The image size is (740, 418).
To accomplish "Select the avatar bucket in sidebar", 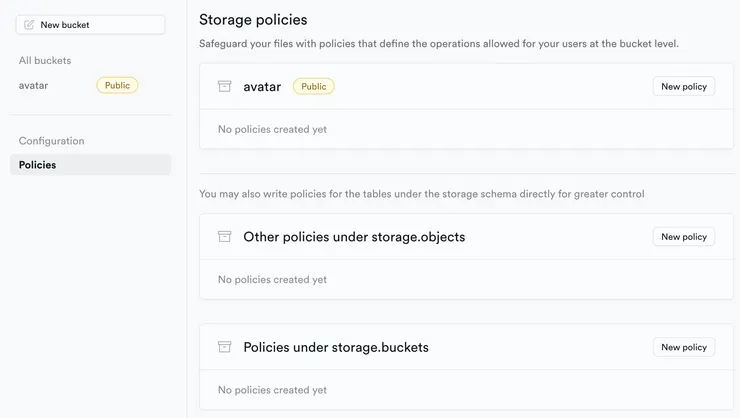I will [34, 85].
